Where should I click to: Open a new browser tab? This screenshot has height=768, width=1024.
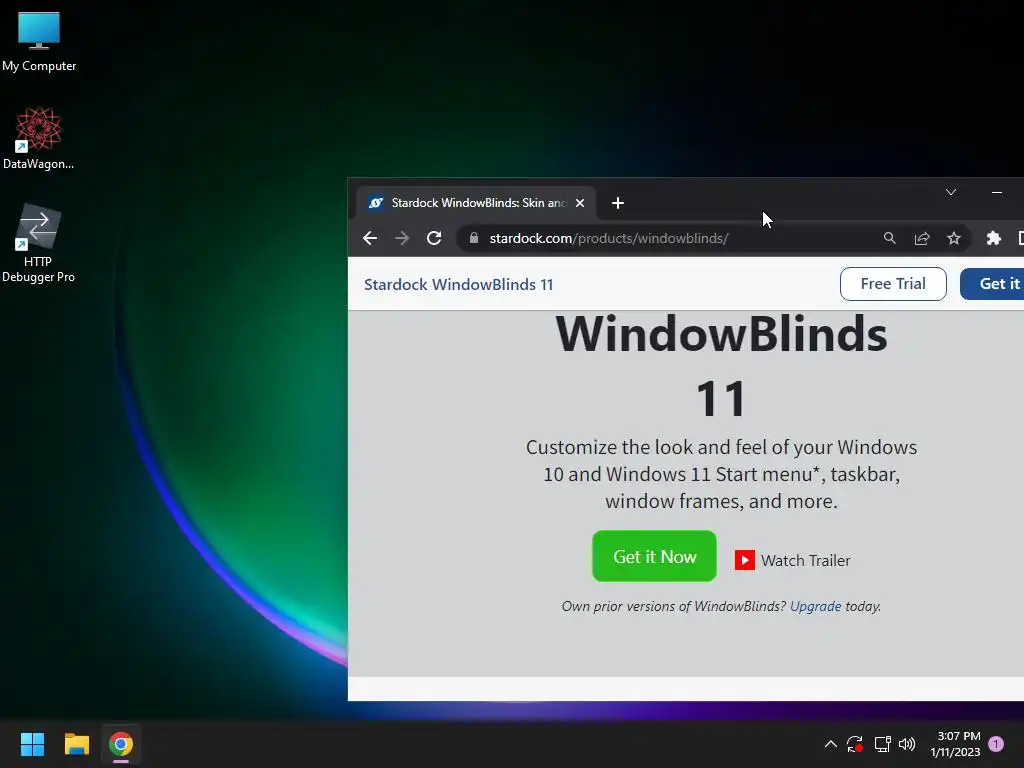tap(618, 203)
